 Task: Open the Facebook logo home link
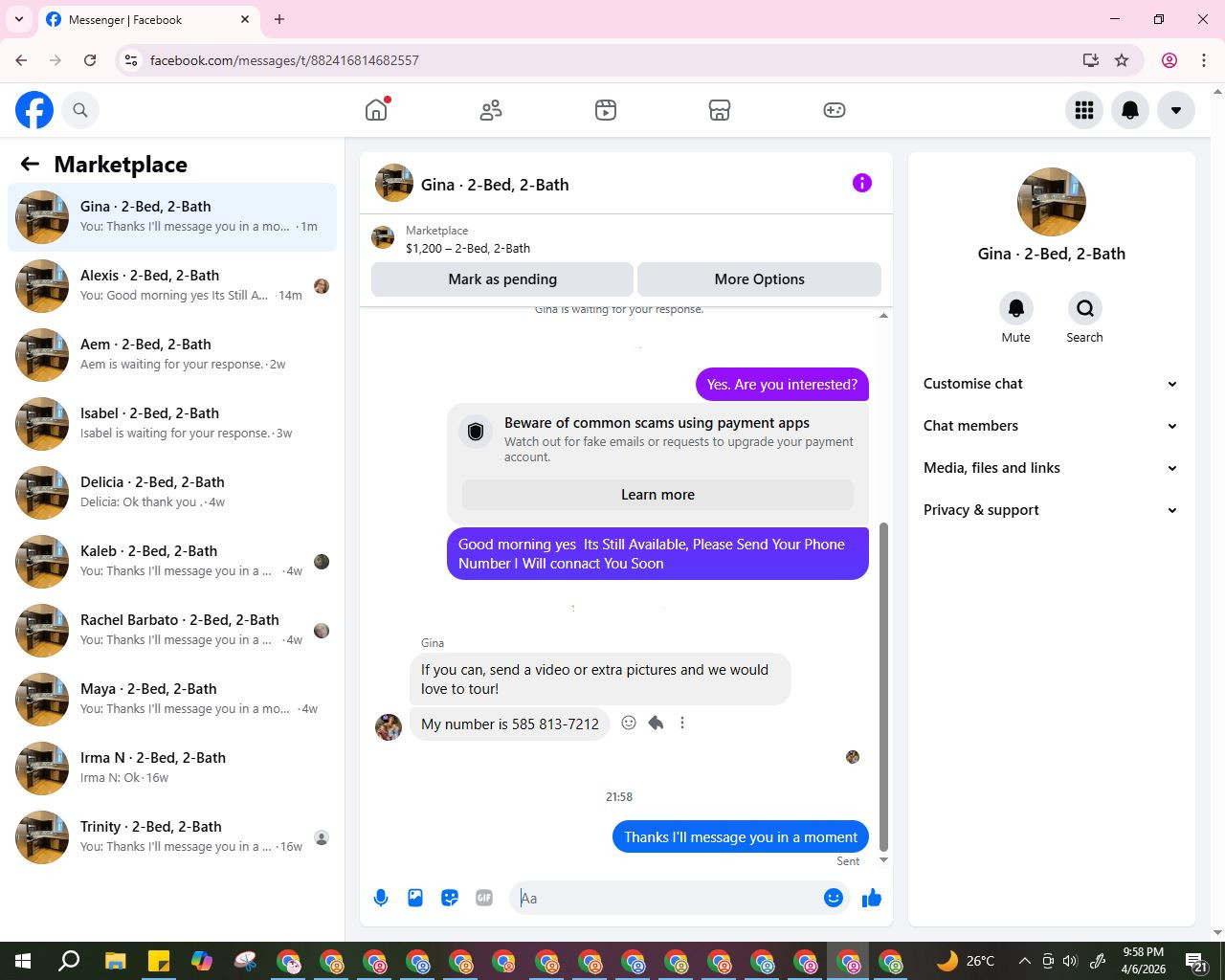click(x=34, y=110)
